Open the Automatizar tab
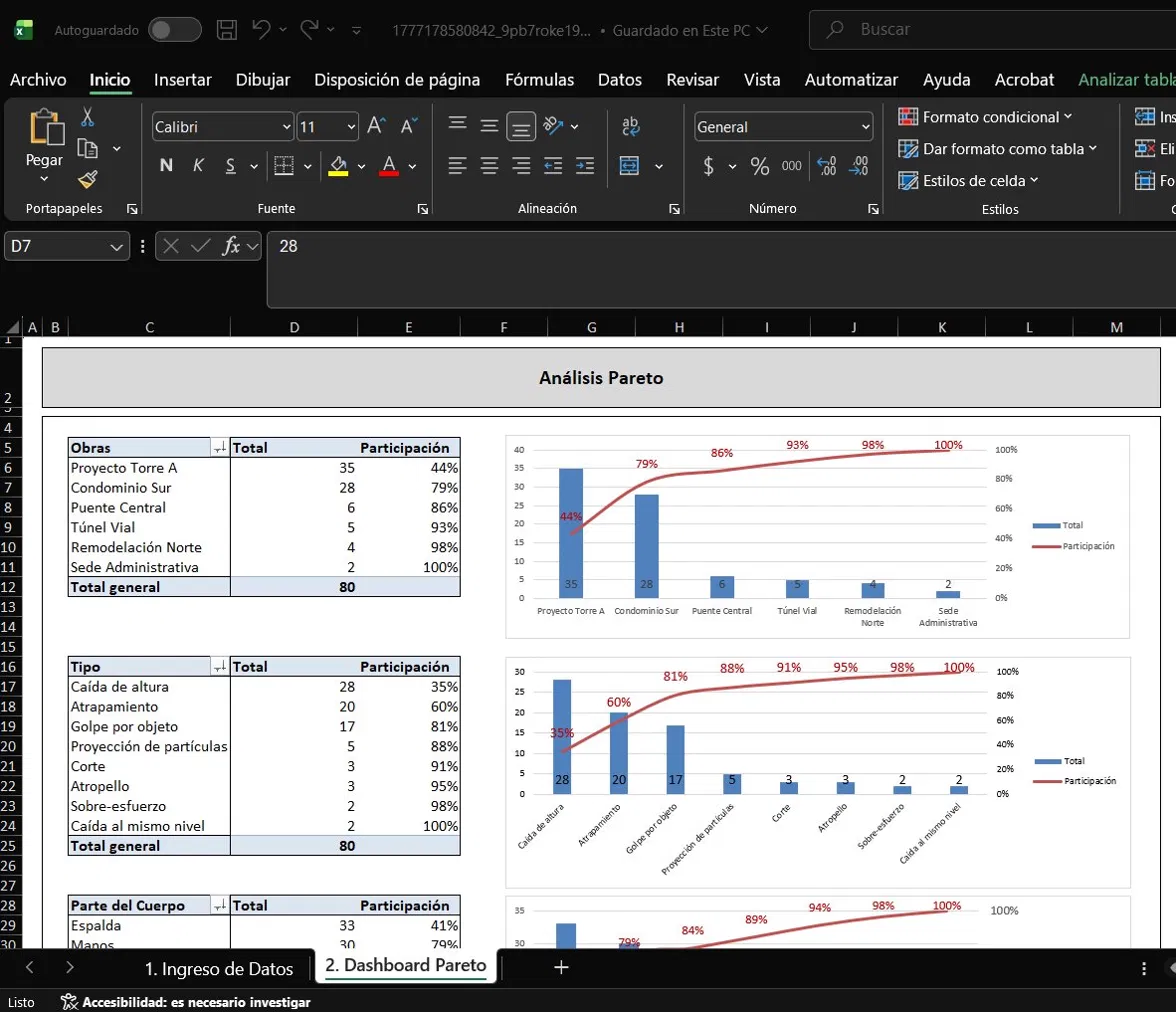The height and width of the screenshot is (1012, 1176). click(x=850, y=80)
